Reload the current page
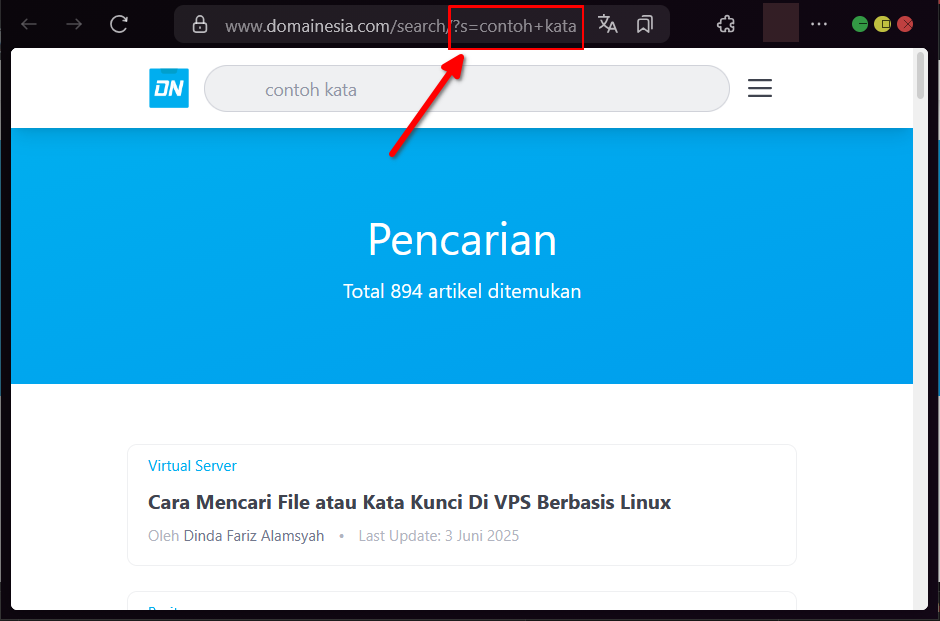The image size is (940, 621). 119,24
